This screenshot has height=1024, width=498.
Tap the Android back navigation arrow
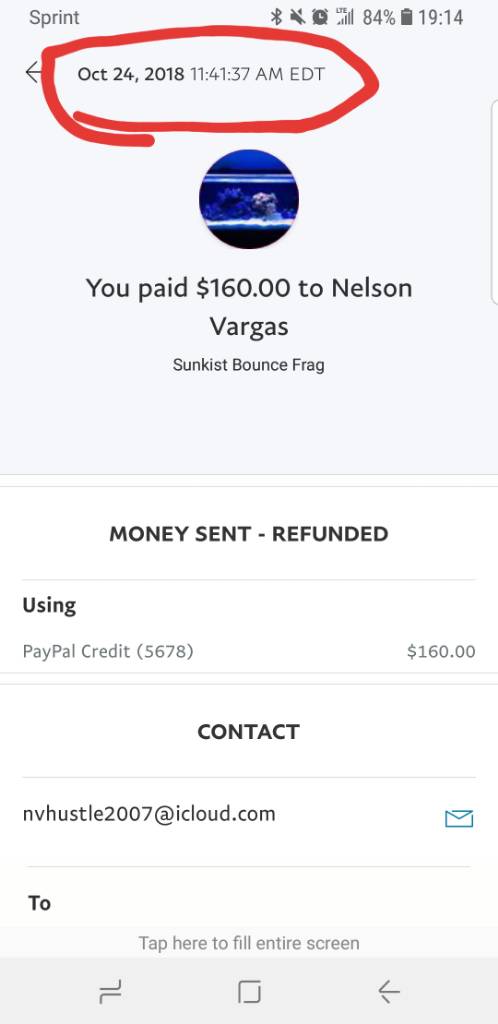point(388,993)
